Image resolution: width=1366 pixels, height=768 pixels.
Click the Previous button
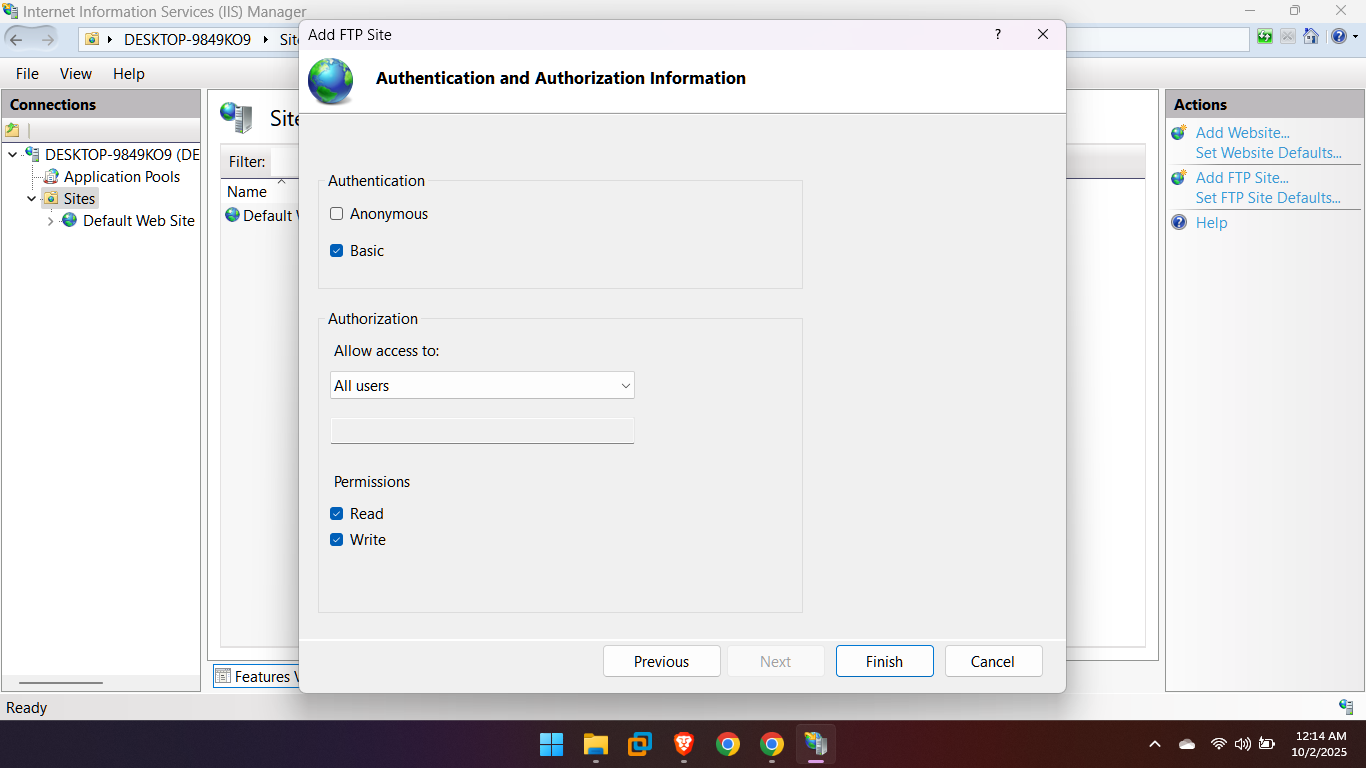661,662
